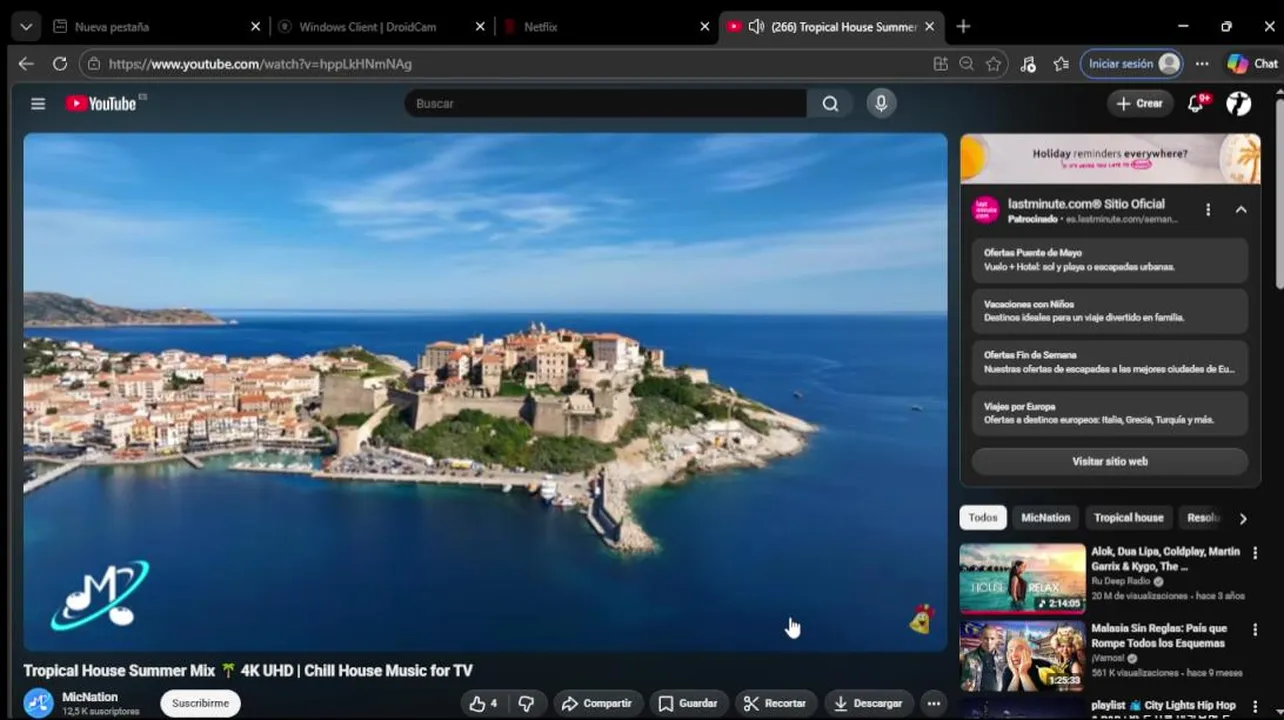
Task: Click the MicNation logo watermark in the video
Action: point(100,595)
